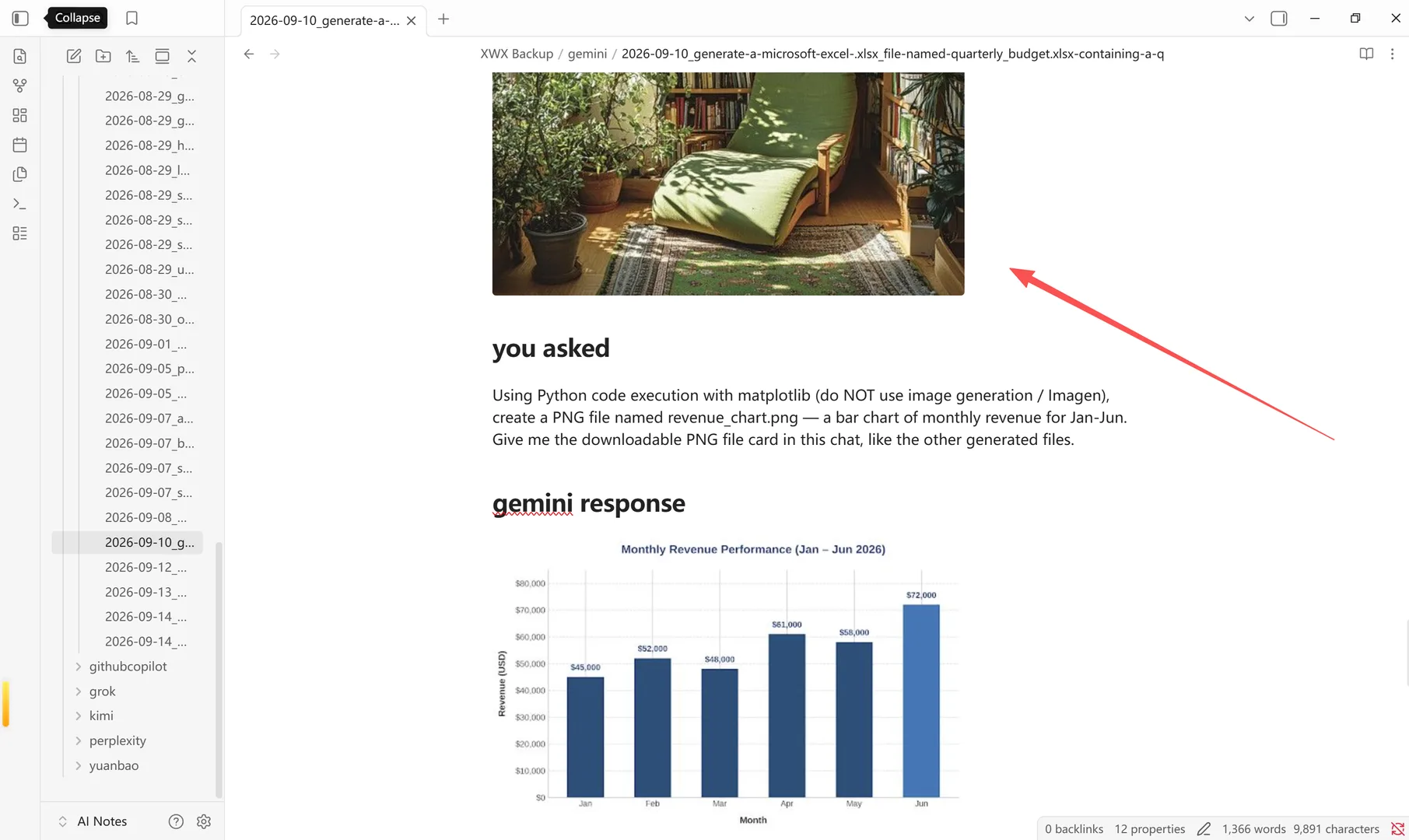Open graph view from ribbon

(20, 86)
